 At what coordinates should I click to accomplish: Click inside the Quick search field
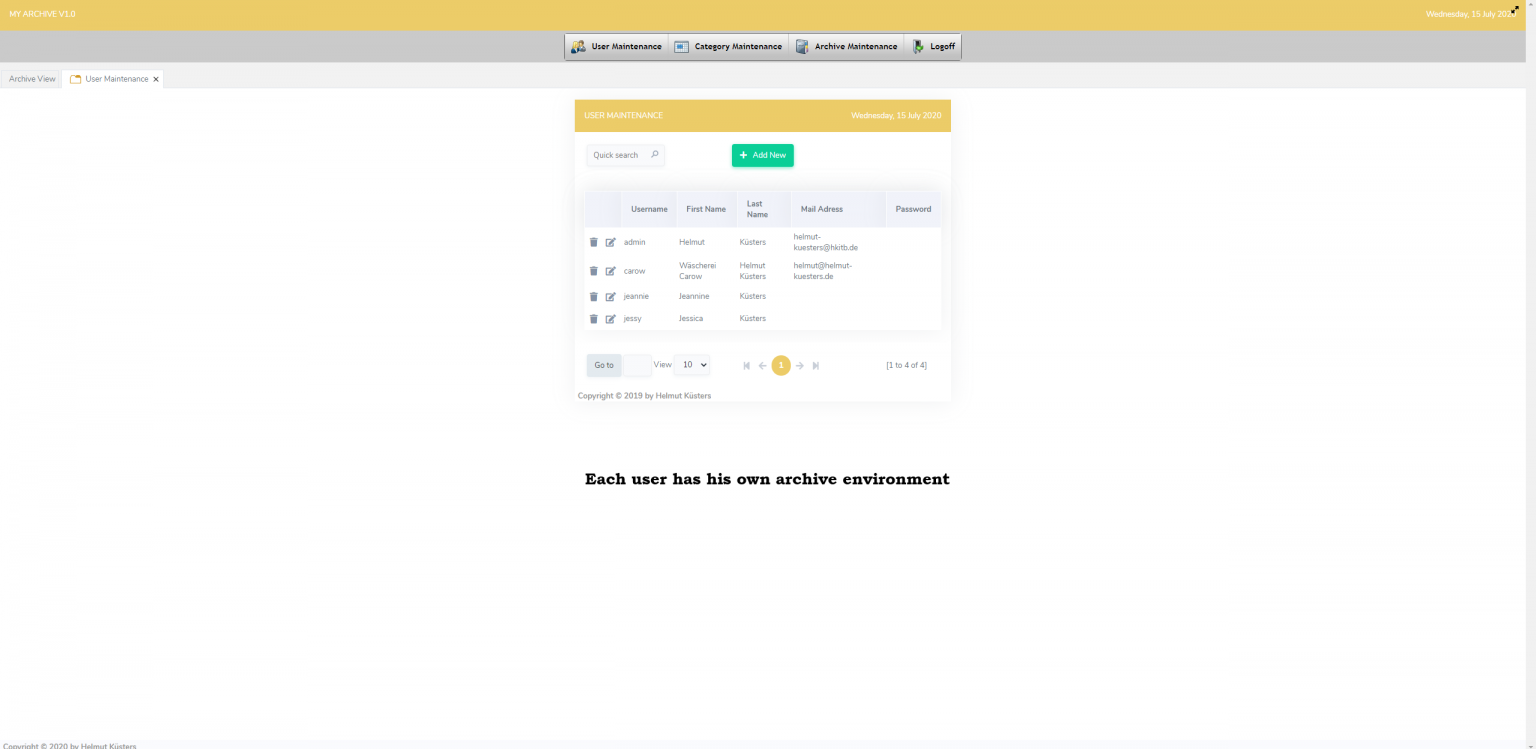pos(618,155)
